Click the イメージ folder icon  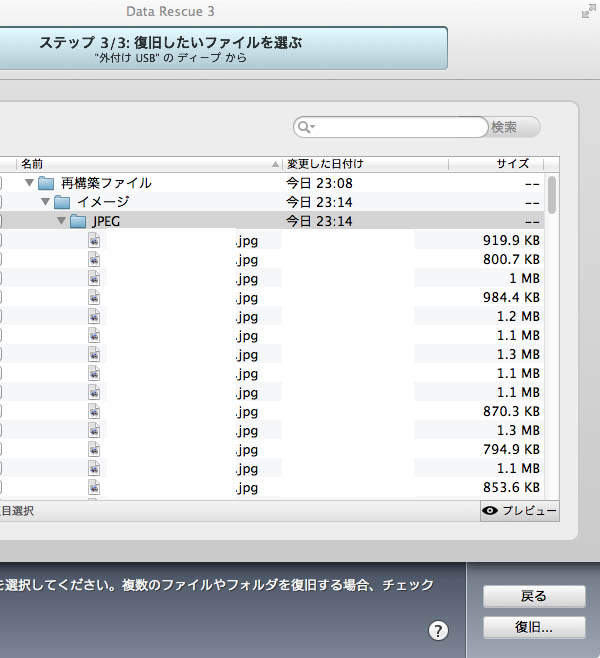[x=61, y=202]
